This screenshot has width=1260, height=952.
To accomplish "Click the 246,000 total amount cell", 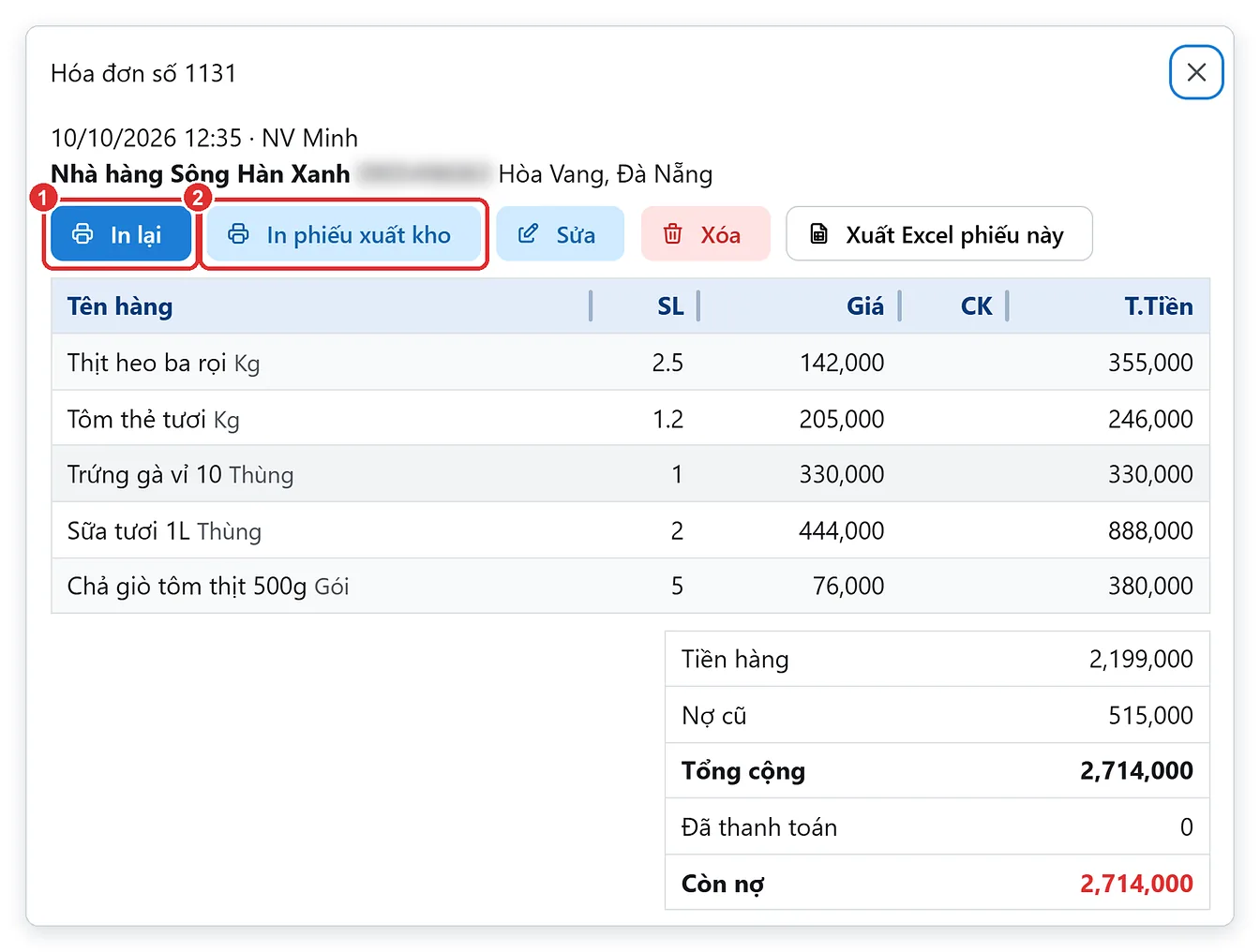I will tap(1150, 419).
